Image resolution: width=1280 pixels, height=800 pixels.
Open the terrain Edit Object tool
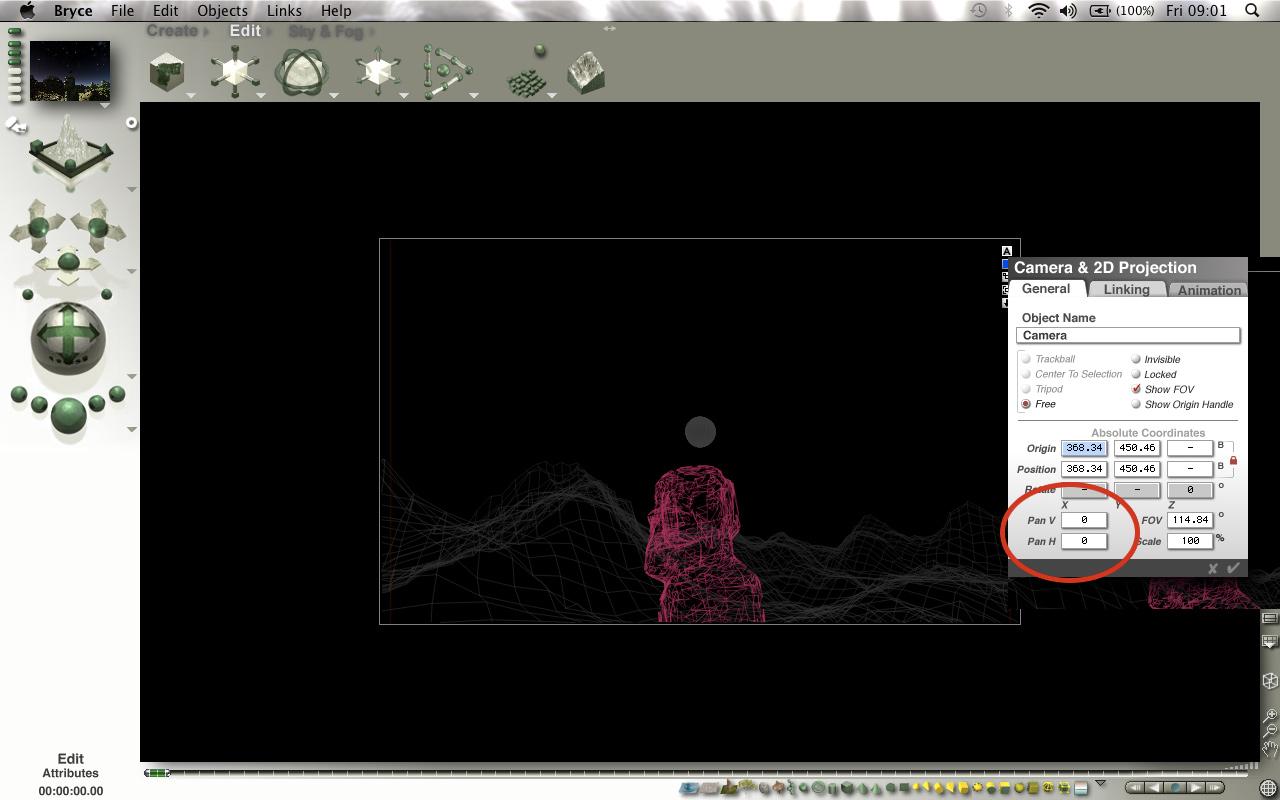point(586,73)
